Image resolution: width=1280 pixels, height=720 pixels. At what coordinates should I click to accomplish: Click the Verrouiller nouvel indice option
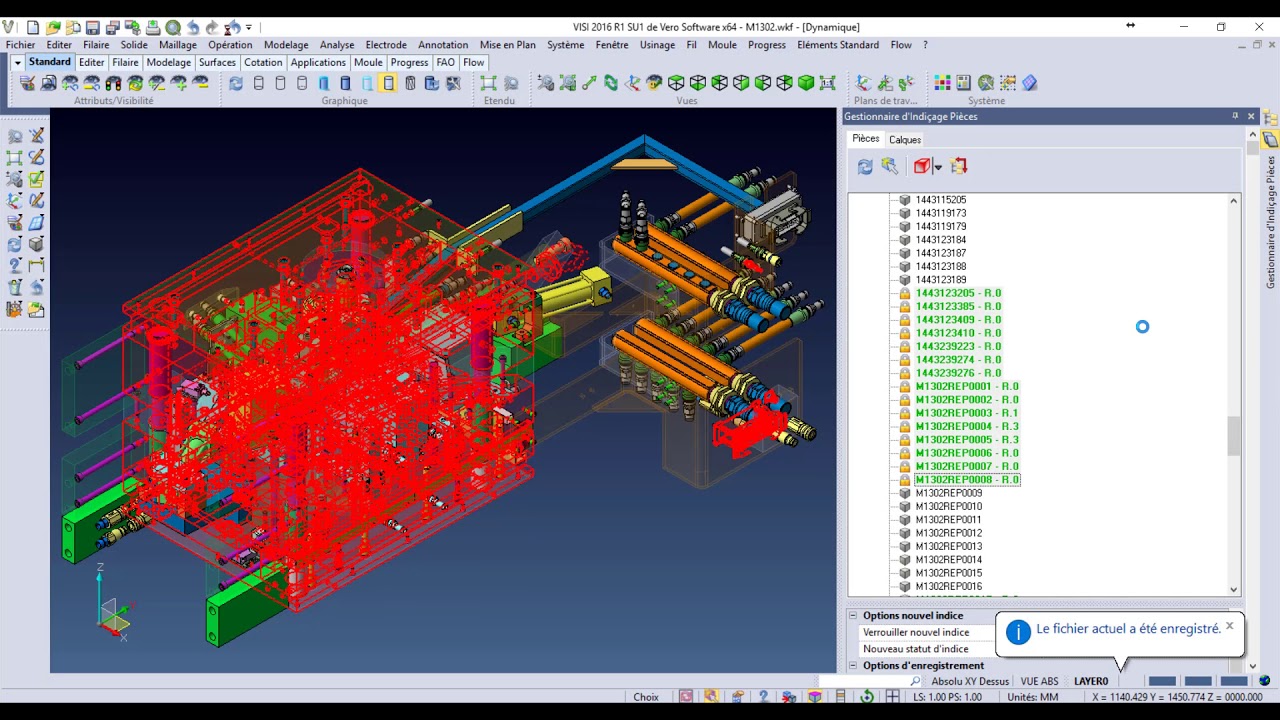coord(916,632)
